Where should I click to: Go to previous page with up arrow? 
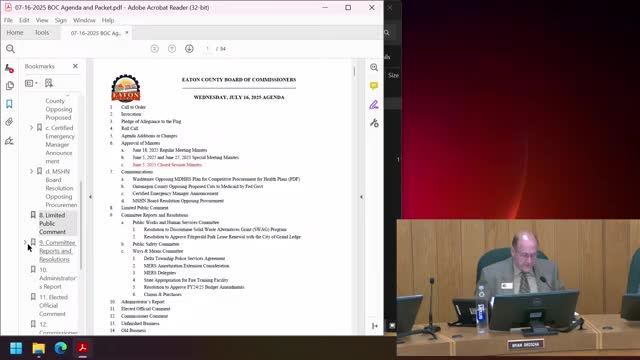click(x=172, y=49)
